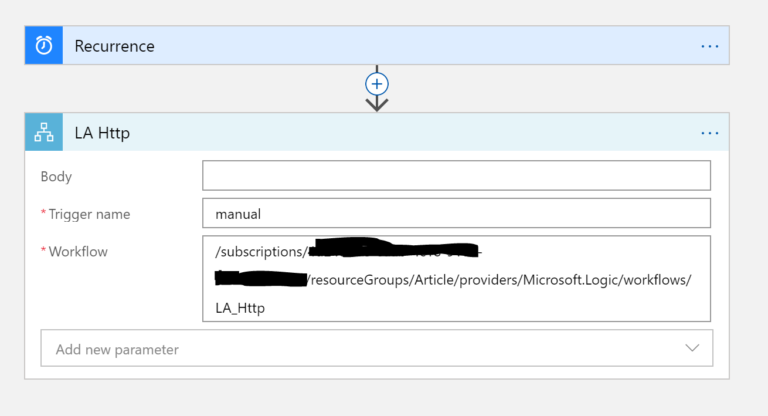Screen dimensions: 768x416
Task: Click the Trigger name field containing manual
Action: pos(456,214)
